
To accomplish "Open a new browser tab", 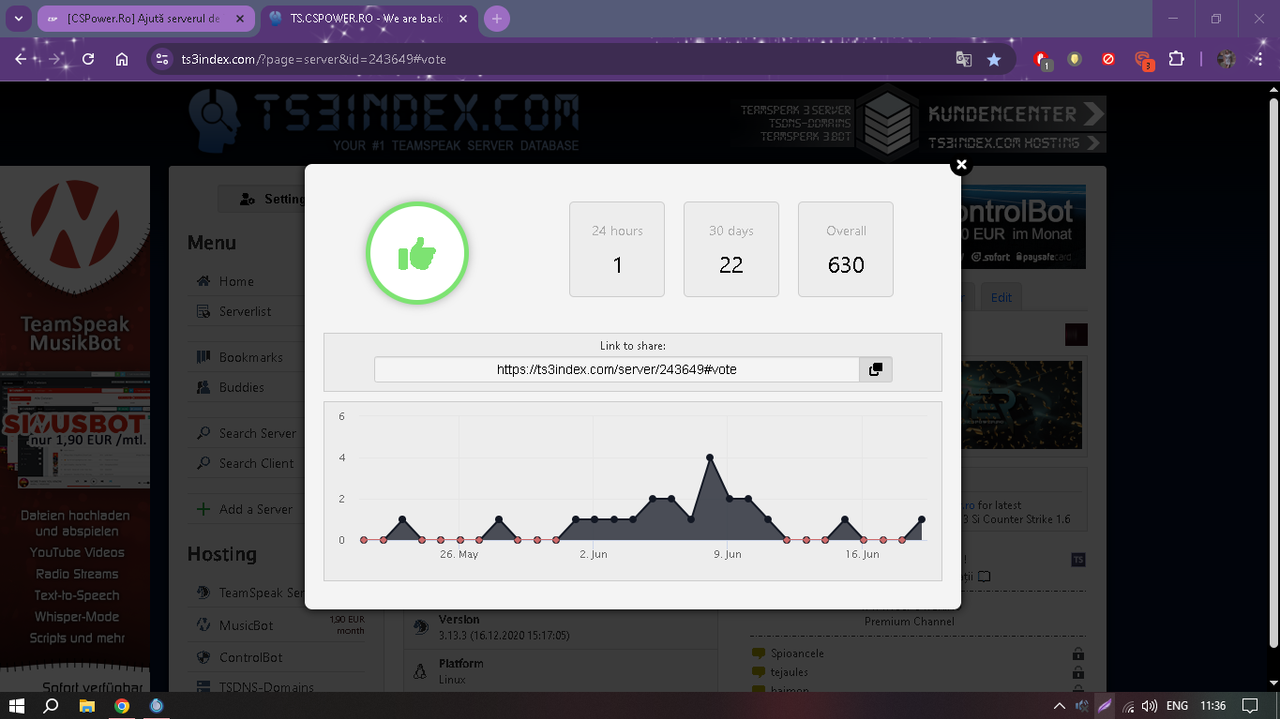I will pos(497,19).
